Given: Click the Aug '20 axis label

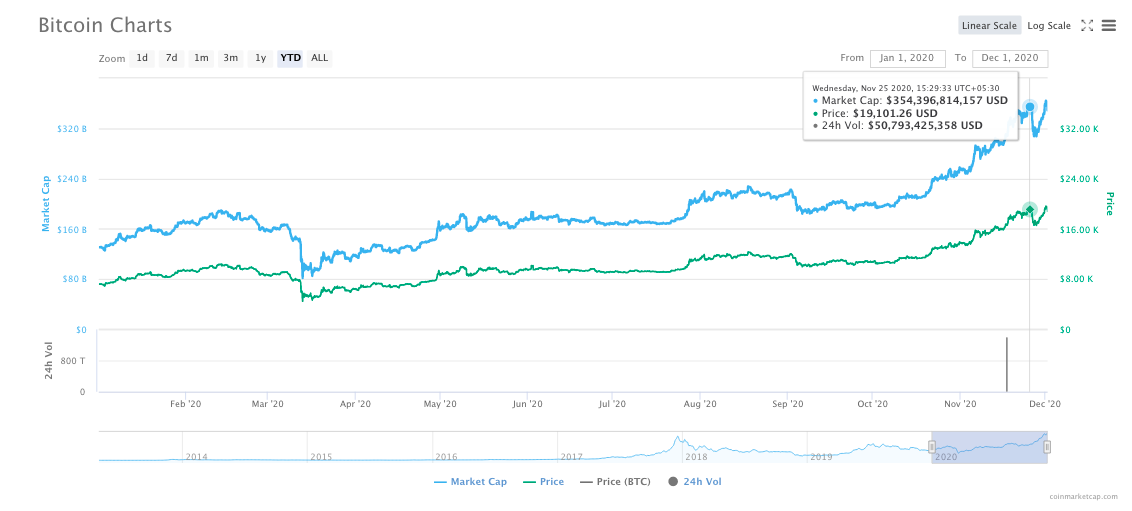Looking at the screenshot, I should click(x=699, y=404).
